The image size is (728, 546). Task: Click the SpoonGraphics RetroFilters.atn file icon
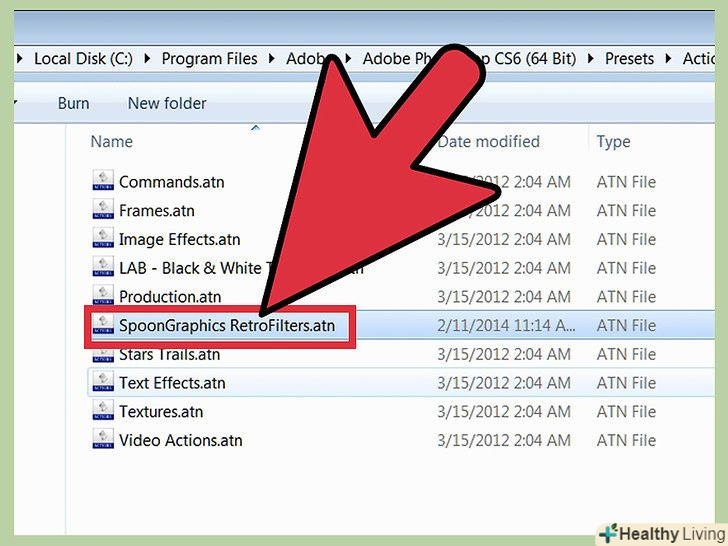point(103,324)
